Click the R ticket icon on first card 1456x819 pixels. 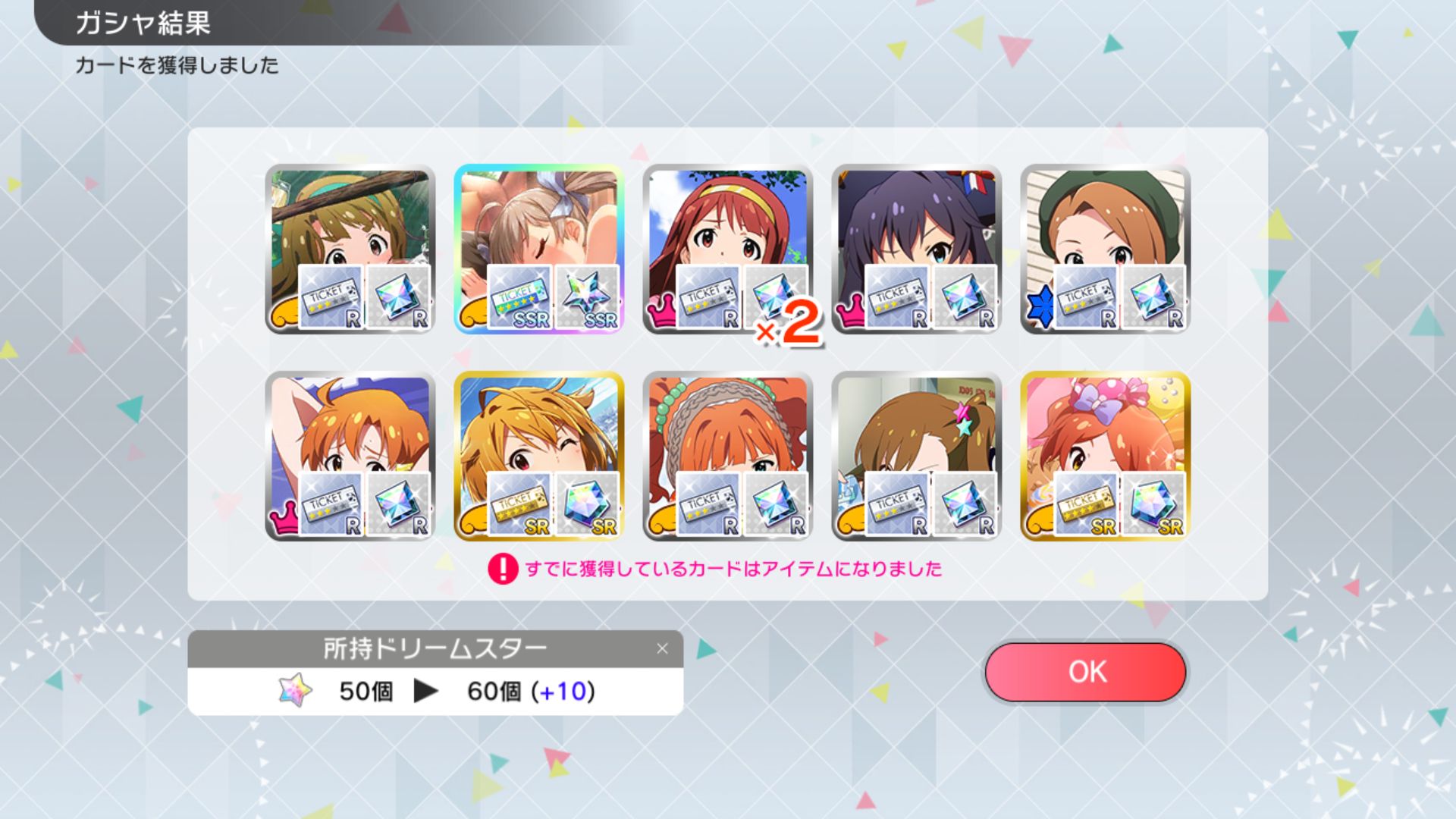pos(331,297)
